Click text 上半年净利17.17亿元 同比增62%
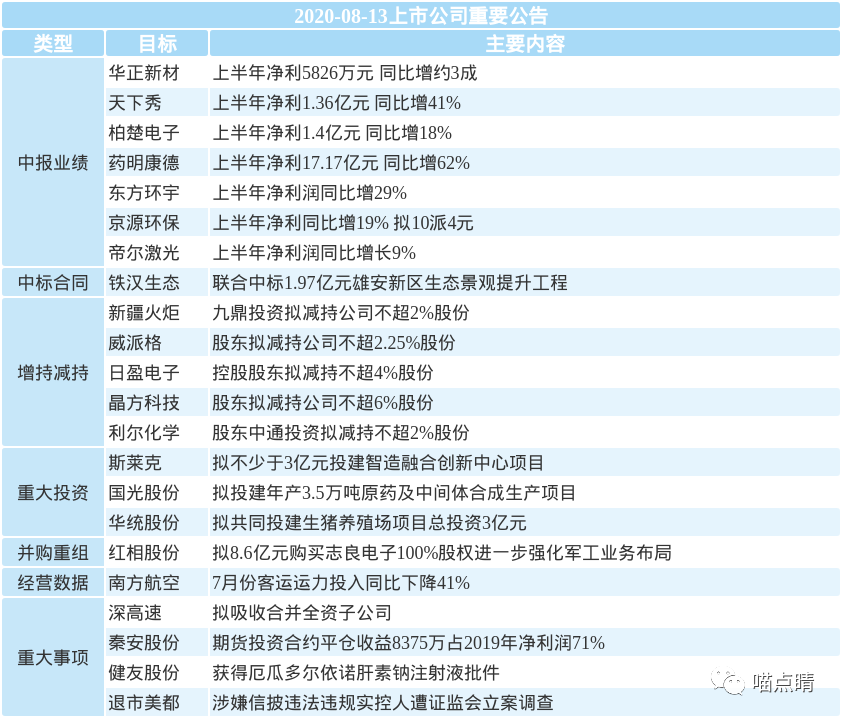 (x=341, y=163)
